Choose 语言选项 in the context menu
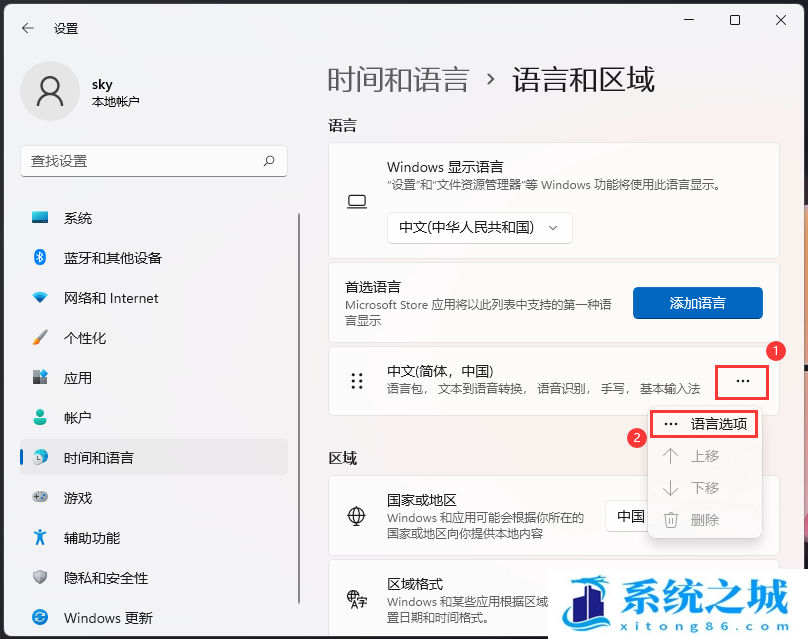Image resolution: width=808 pixels, height=639 pixels. pyautogui.click(x=704, y=424)
